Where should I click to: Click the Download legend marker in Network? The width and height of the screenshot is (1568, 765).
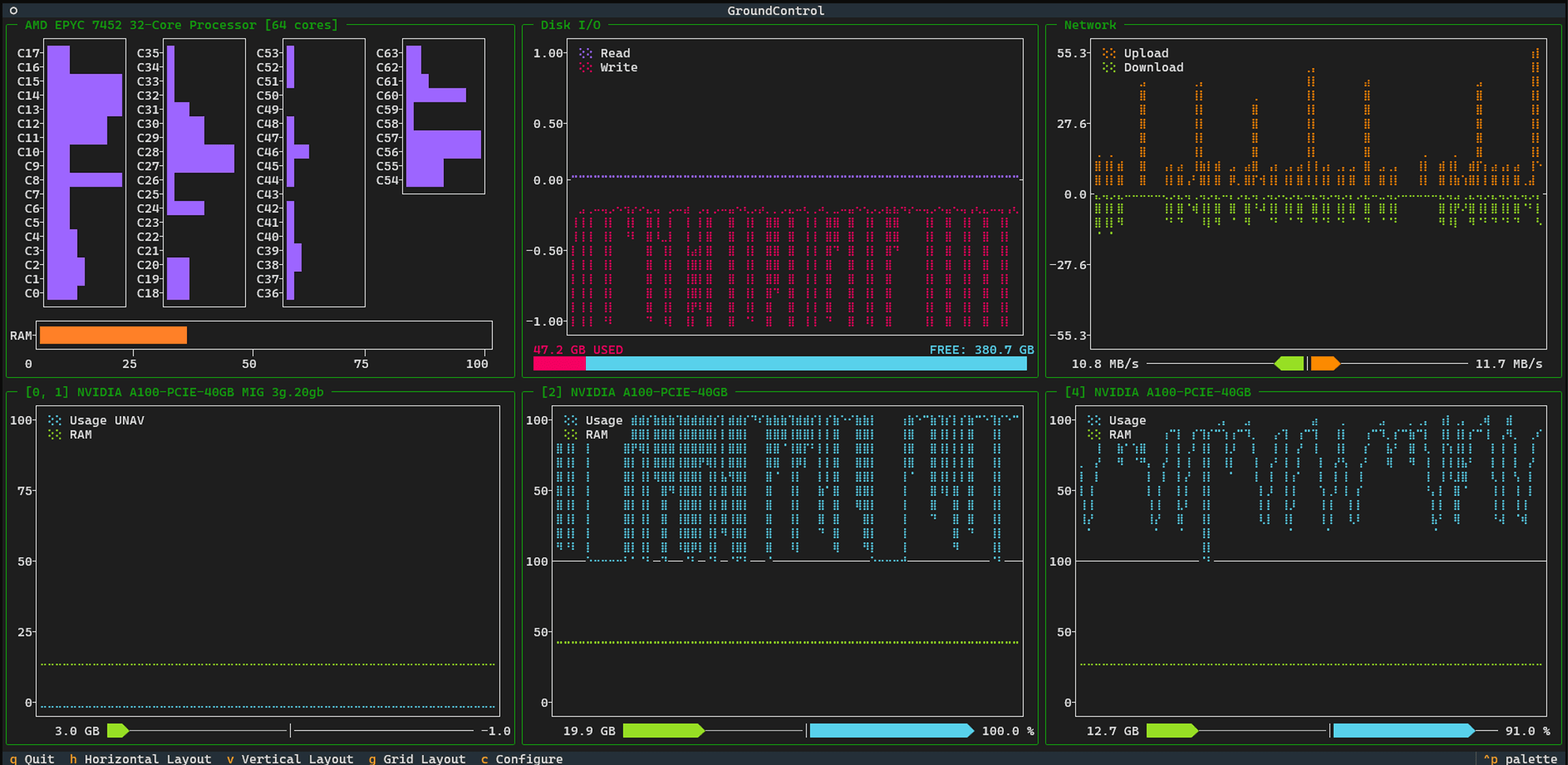click(1109, 67)
